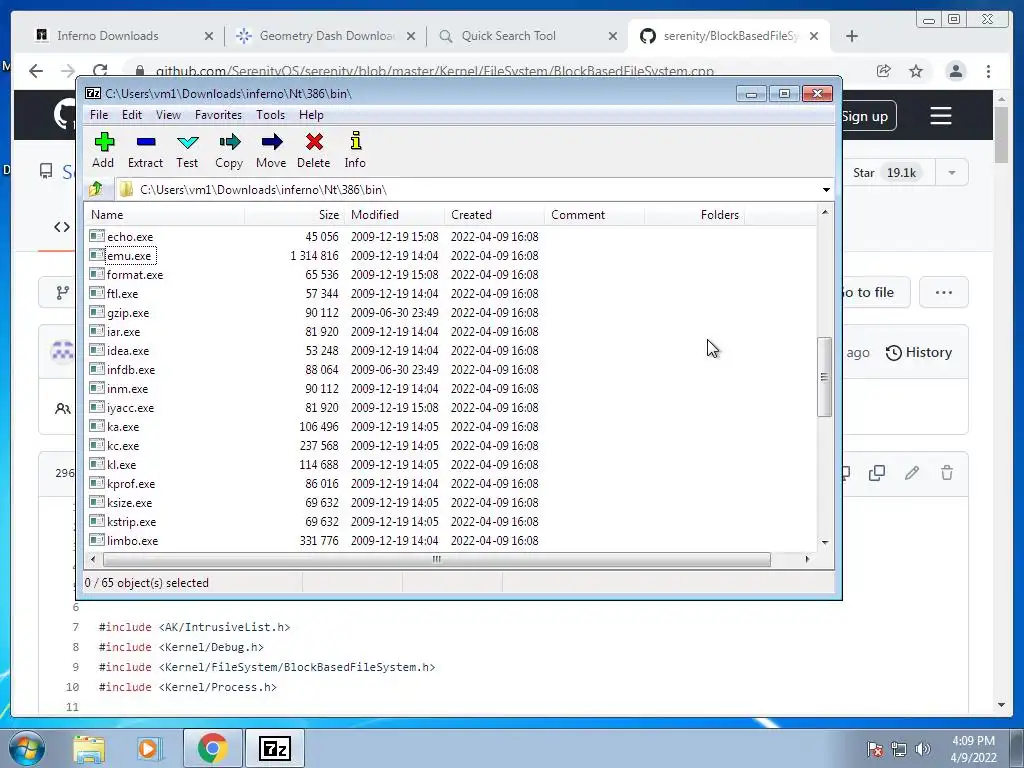Select the iyacc.exe file
The image size is (1024, 768).
pos(130,408)
